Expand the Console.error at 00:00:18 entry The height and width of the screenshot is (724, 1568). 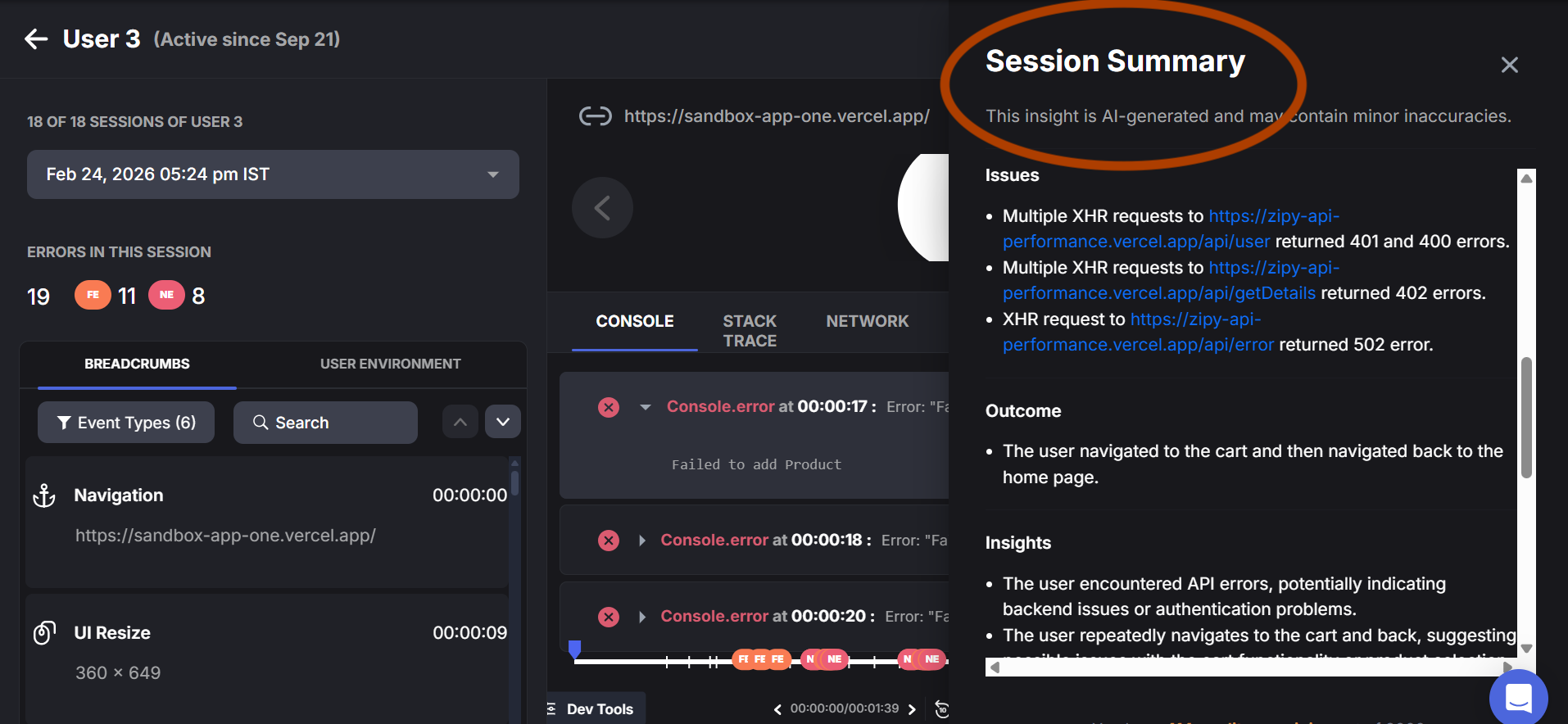pos(642,541)
